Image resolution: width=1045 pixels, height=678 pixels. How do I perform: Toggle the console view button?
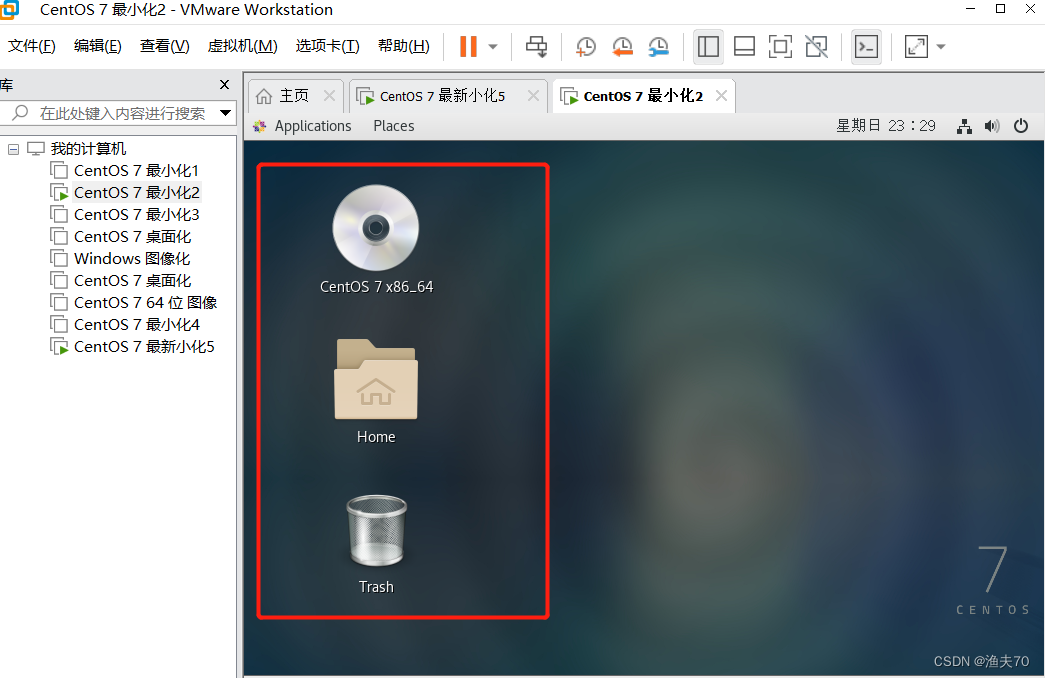(866, 47)
